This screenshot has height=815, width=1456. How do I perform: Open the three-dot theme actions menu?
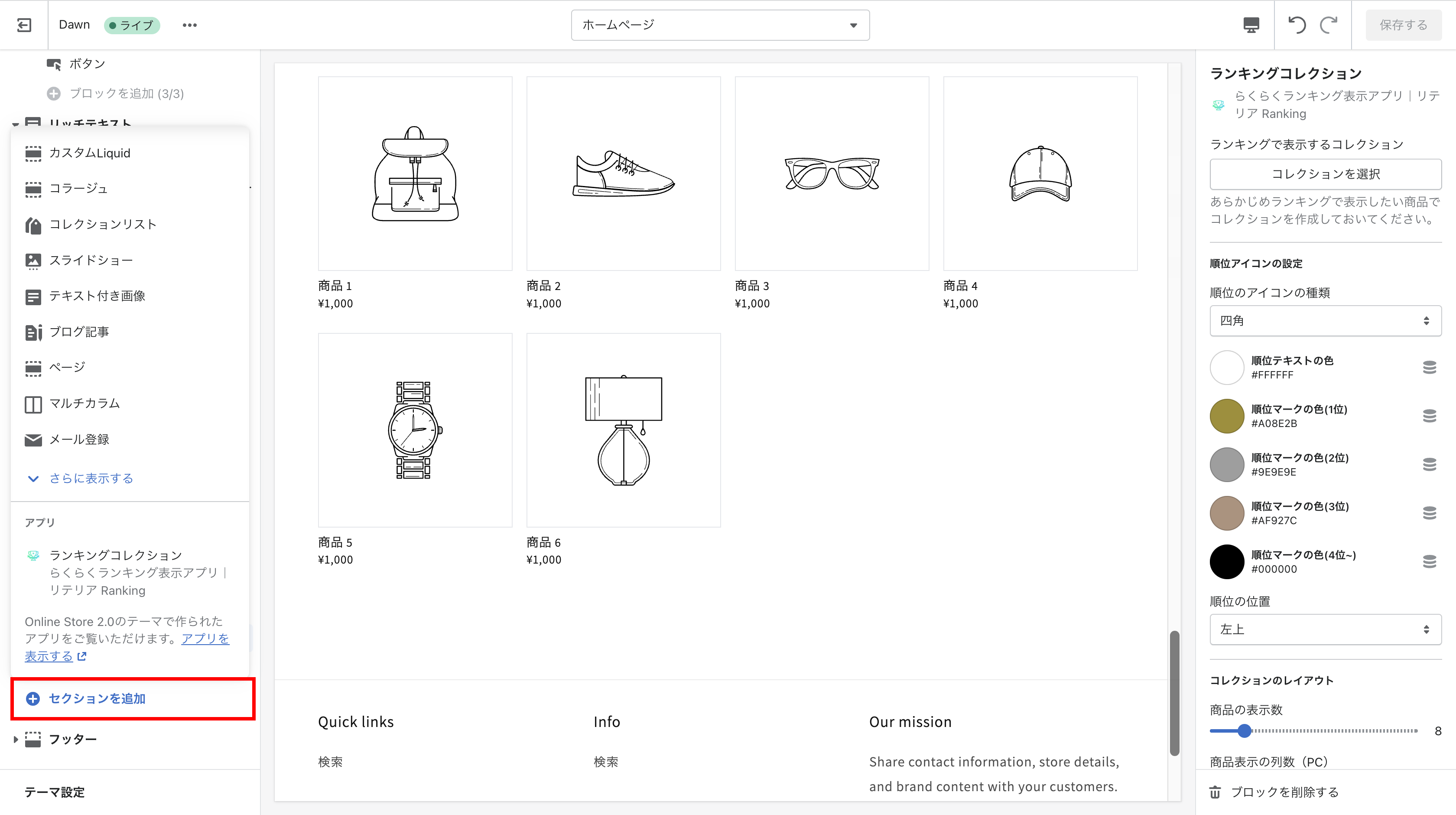pyautogui.click(x=189, y=25)
